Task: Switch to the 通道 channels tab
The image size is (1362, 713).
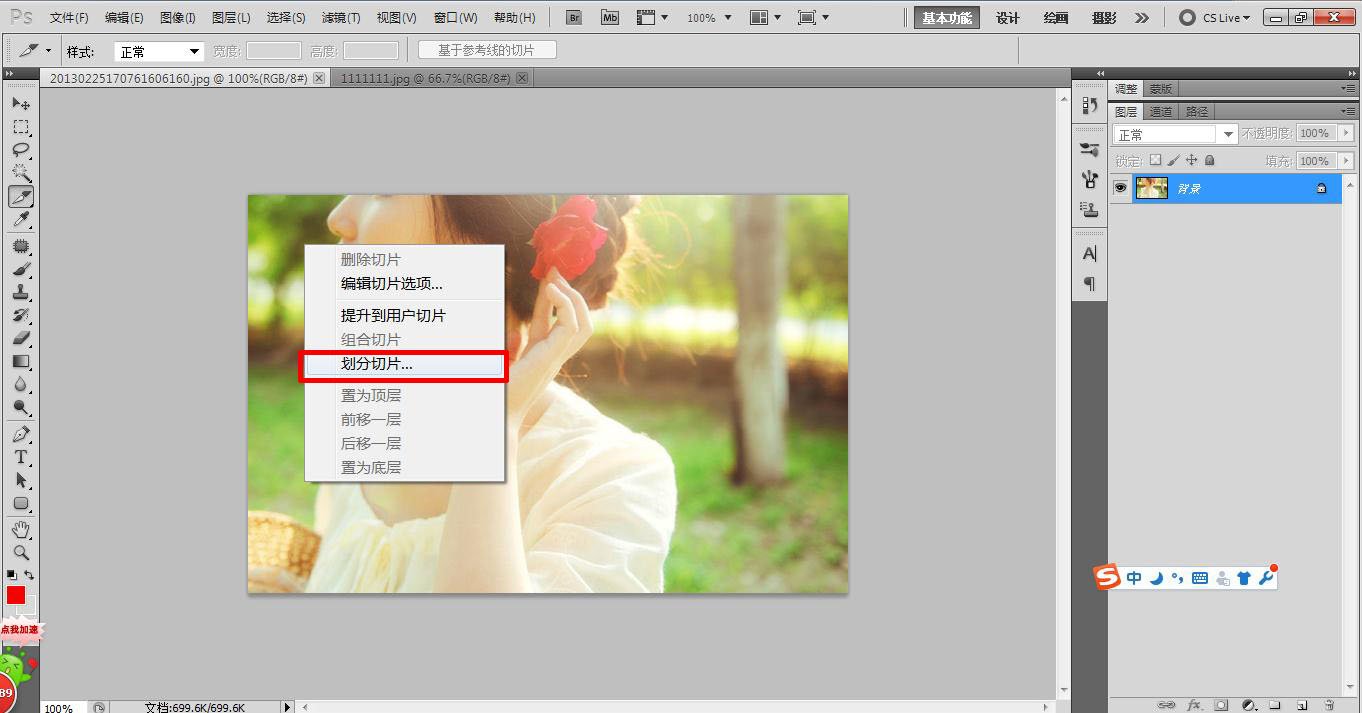Action: tap(1162, 111)
